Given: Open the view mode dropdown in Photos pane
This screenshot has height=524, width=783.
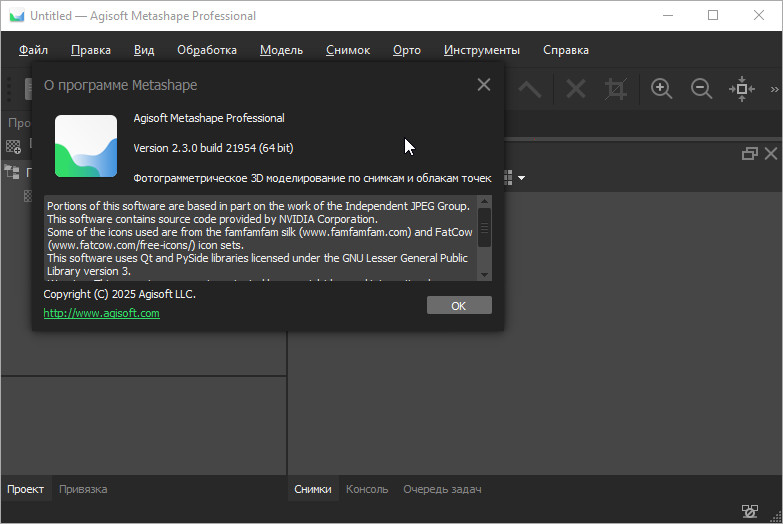Looking at the screenshot, I should pyautogui.click(x=520, y=178).
